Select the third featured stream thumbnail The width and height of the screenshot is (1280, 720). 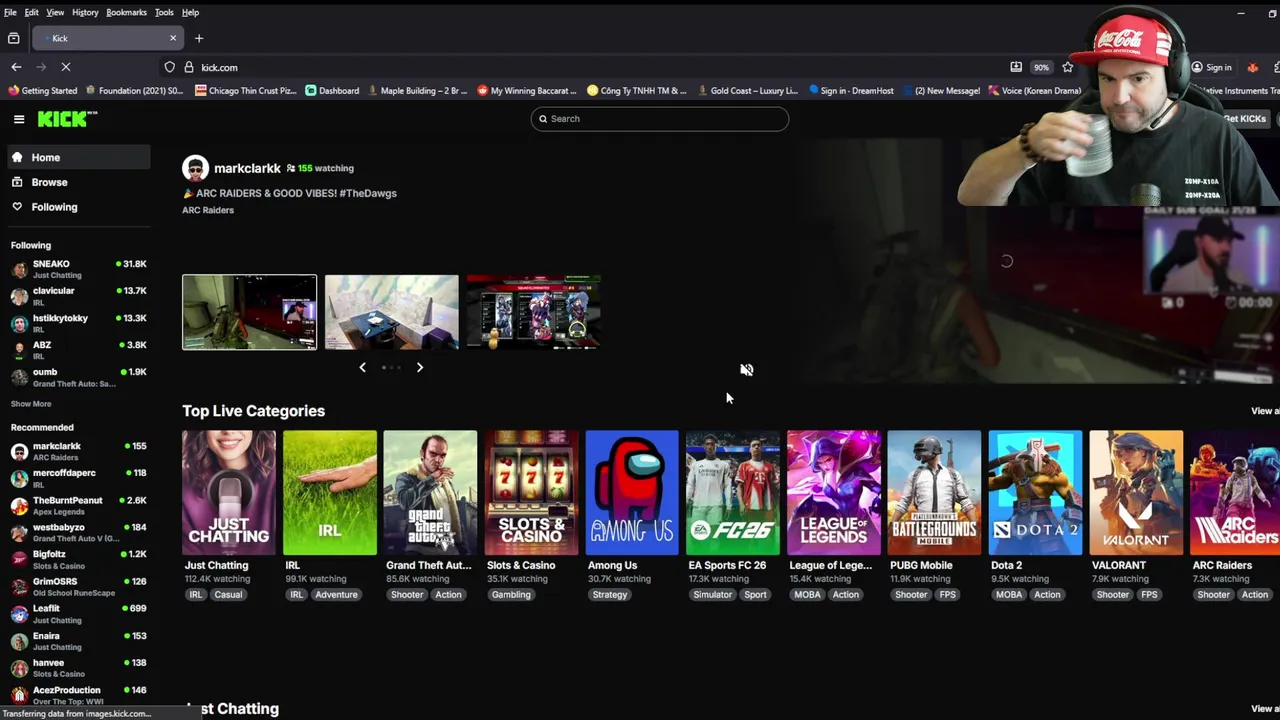pos(533,312)
